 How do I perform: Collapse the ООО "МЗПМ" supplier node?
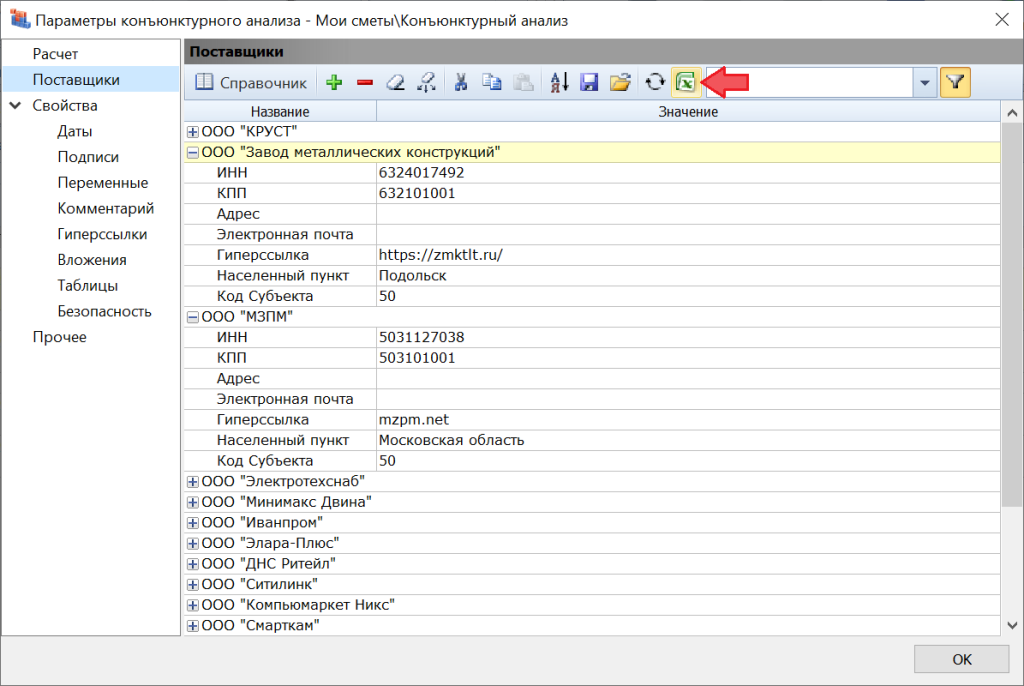[193, 316]
